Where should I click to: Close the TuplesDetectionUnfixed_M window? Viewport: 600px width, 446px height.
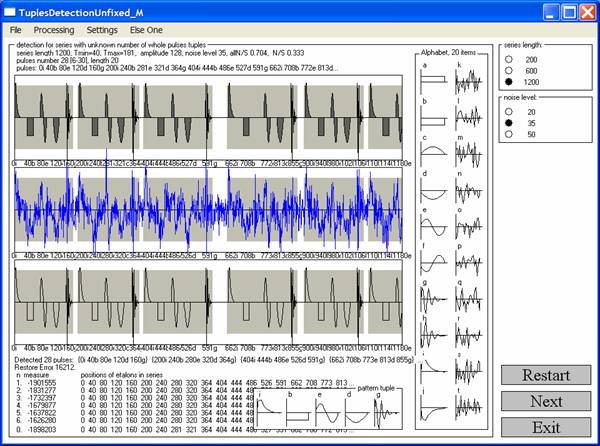tap(587, 12)
